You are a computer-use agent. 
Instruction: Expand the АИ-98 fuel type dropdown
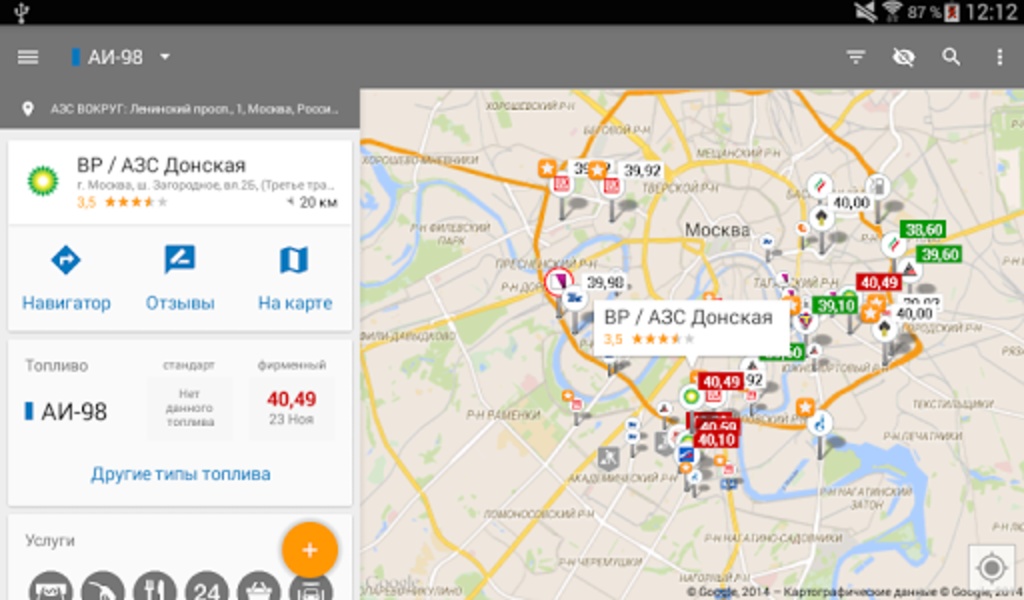coord(121,57)
